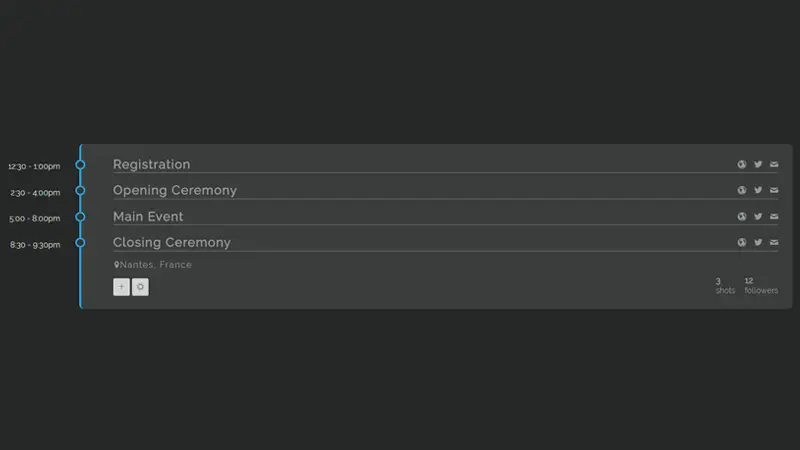The width and height of the screenshot is (800, 450).
Task: Click the map pin beside Nantes, France
Action: point(116,265)
